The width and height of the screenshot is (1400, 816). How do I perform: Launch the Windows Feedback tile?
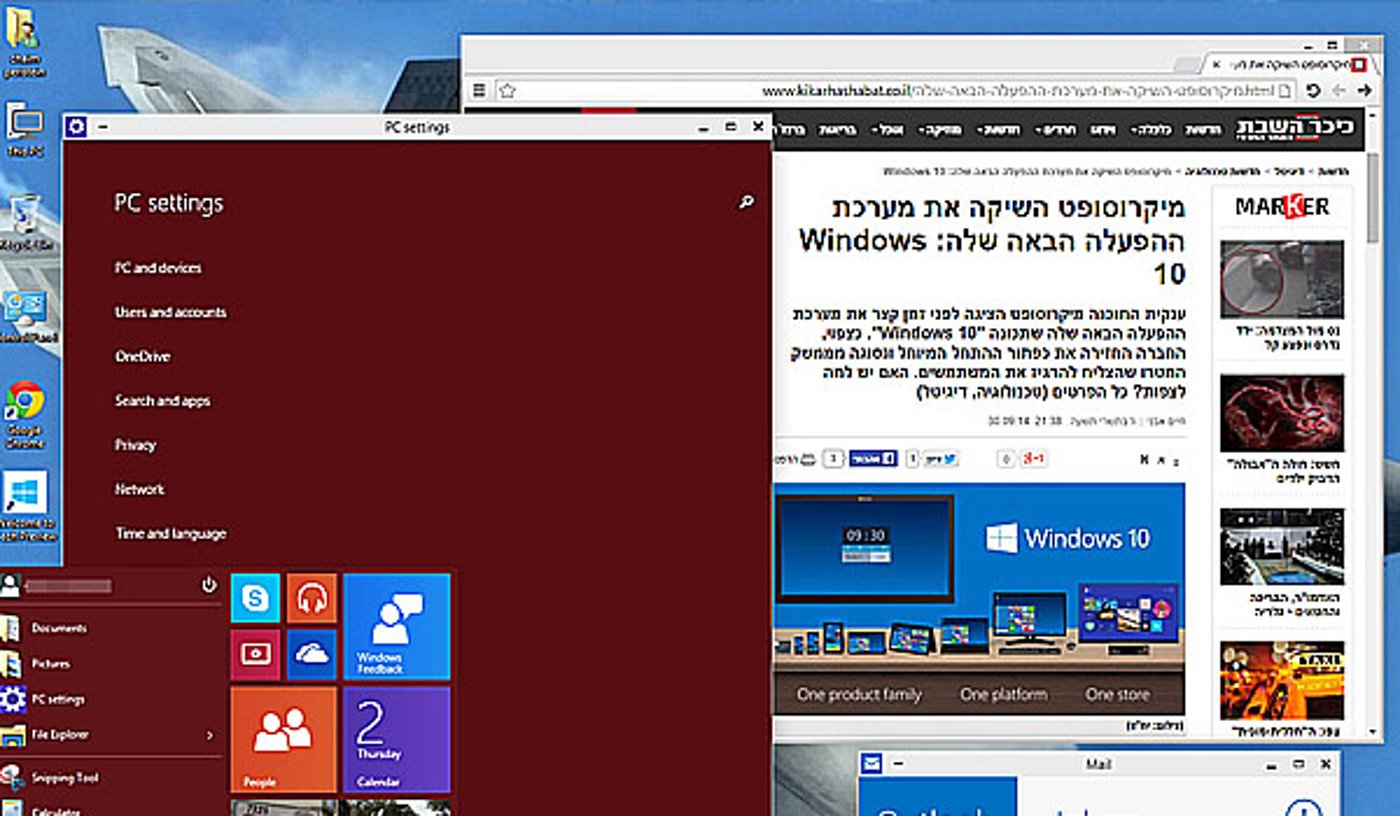(x=397, y=627)
